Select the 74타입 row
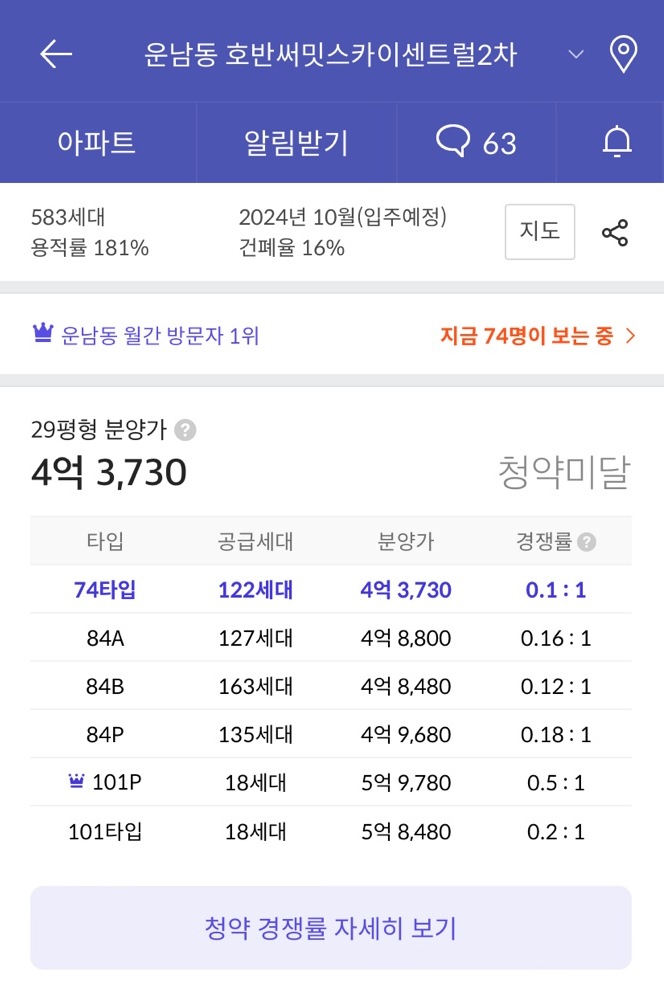The width and height of the screenshot is (664, 1000). (x=331, y=590)
